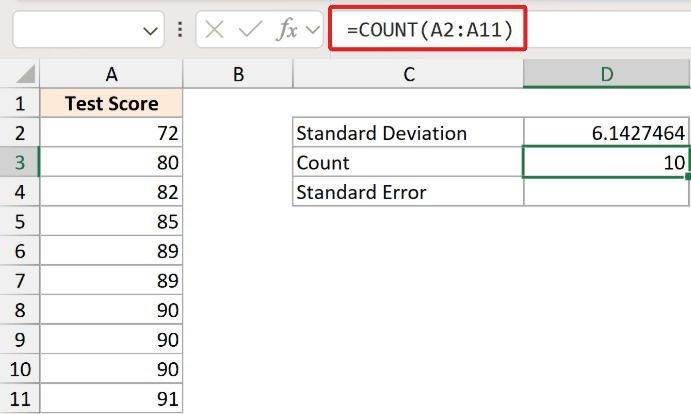Select the 90 cell in row 10
The height and width of the screenshot is (414, 691).
click(111, 369)
